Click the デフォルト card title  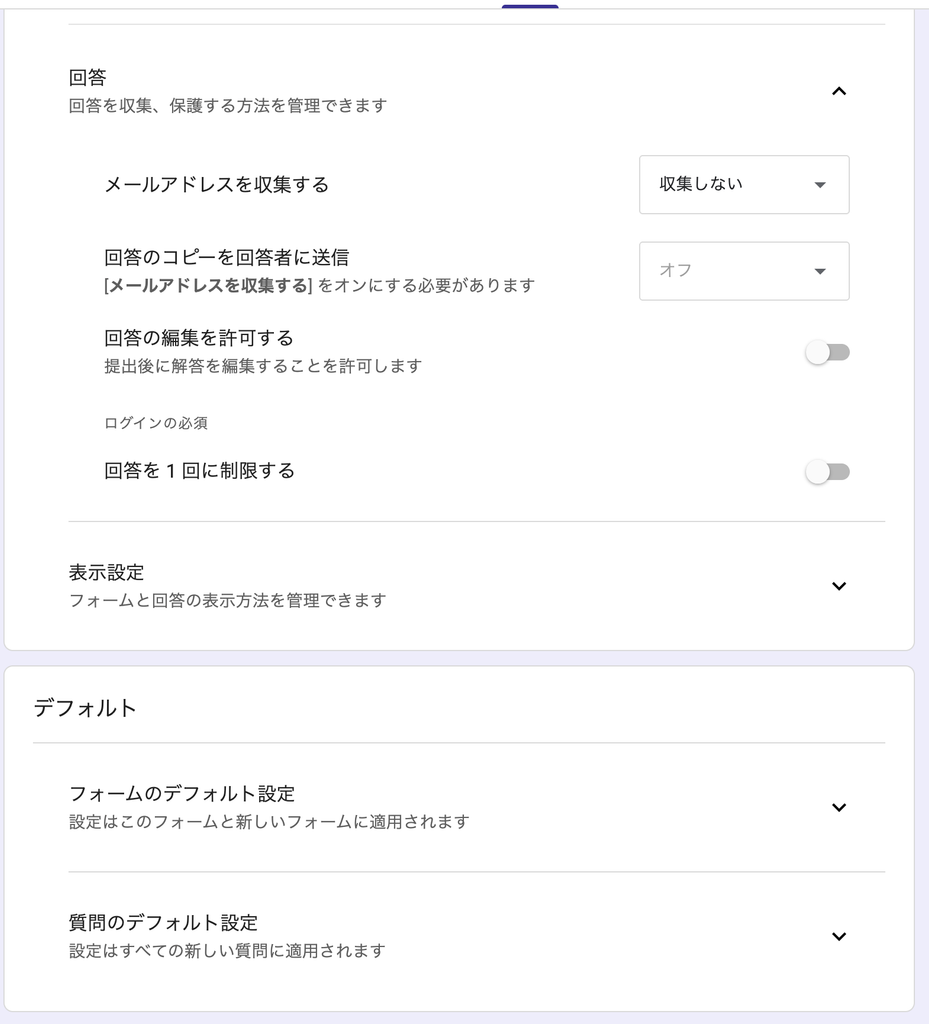tap(85, 708)
